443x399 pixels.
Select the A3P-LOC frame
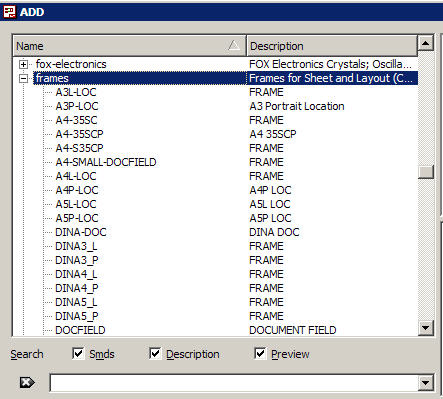[77, 106]
